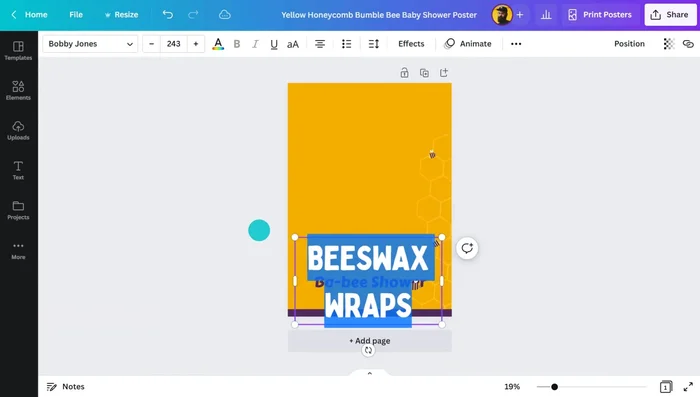Screen dimensions: 700x397
Task: Duplicate the page icon
Action: [424, 73]
